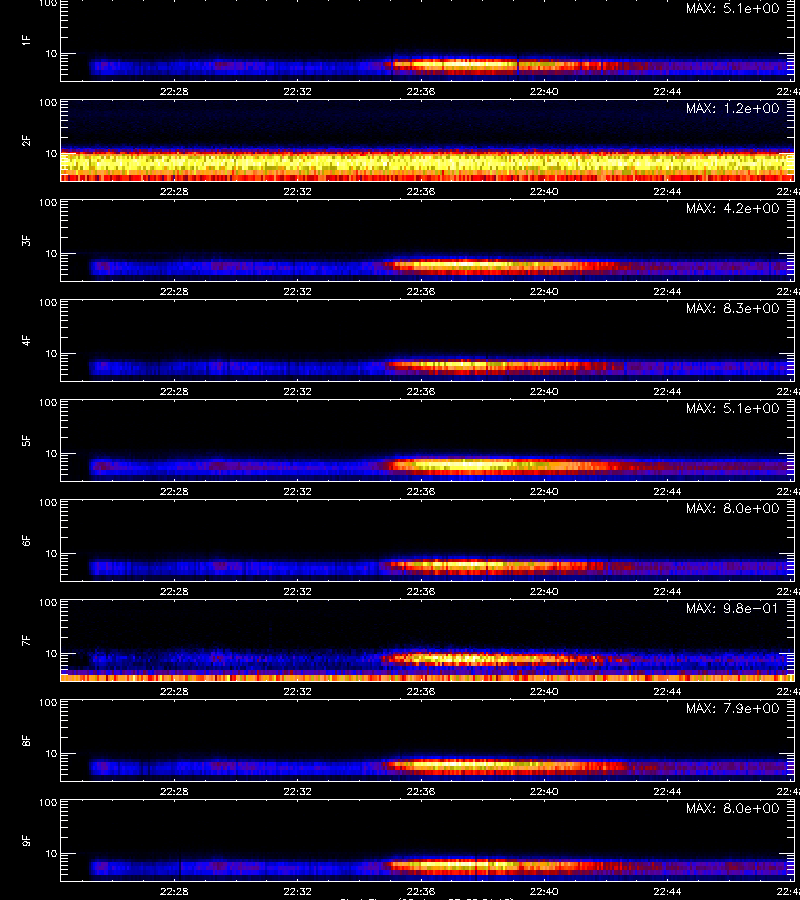Click the 22:44 tick label of panel 9F
The height and width of the screenshot is (900, 800).
tap(667, 891)
